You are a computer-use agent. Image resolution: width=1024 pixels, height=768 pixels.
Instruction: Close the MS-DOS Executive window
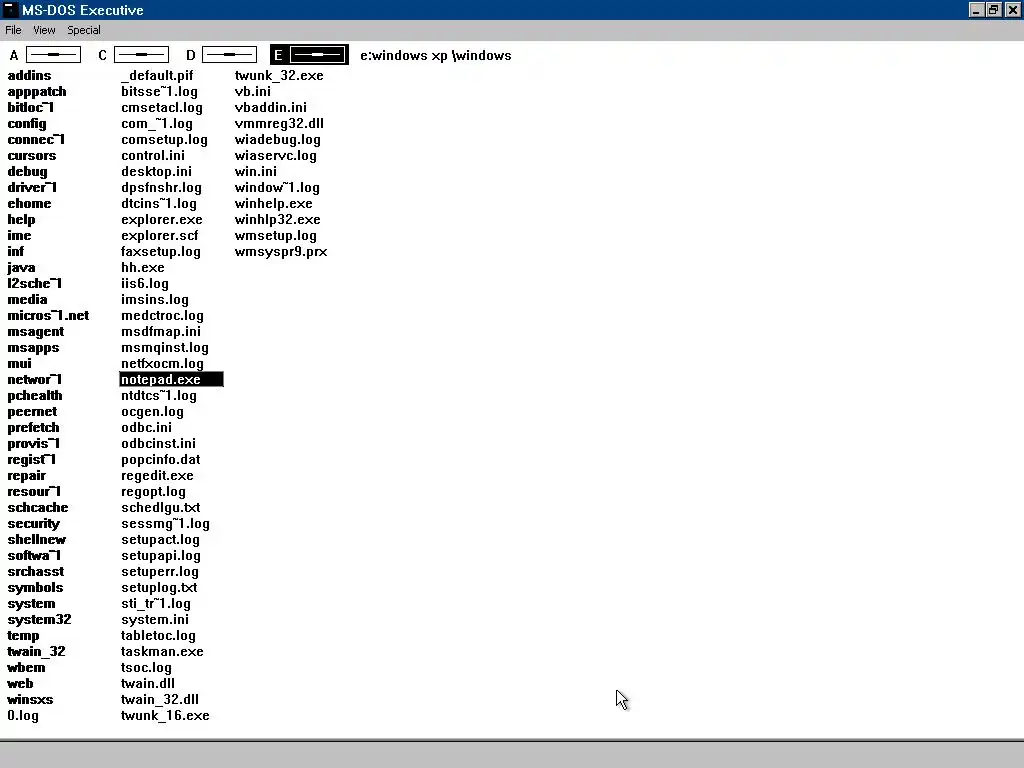click(1012, 10)
